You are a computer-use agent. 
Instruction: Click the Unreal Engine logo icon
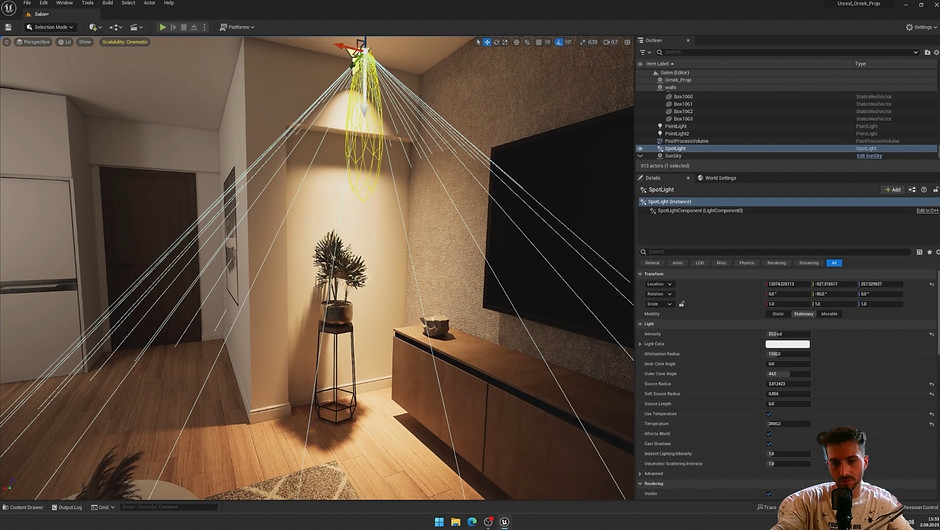click(x=8, y=7)
